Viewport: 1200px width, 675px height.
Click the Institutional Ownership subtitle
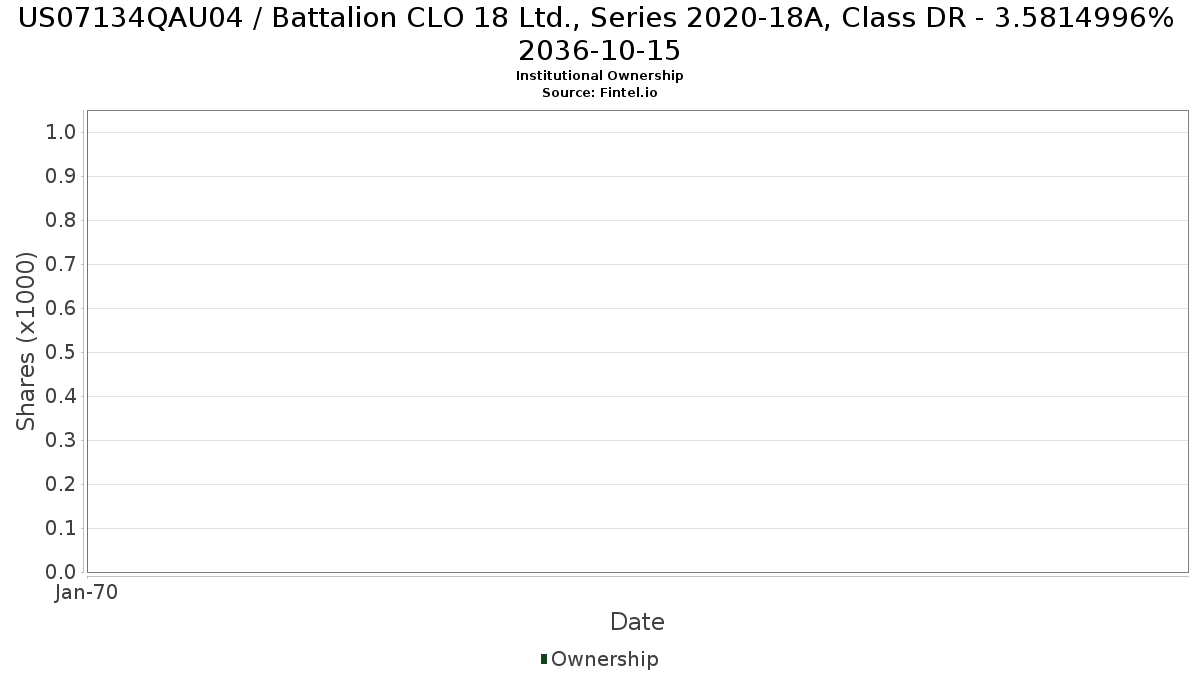(600, 76)
